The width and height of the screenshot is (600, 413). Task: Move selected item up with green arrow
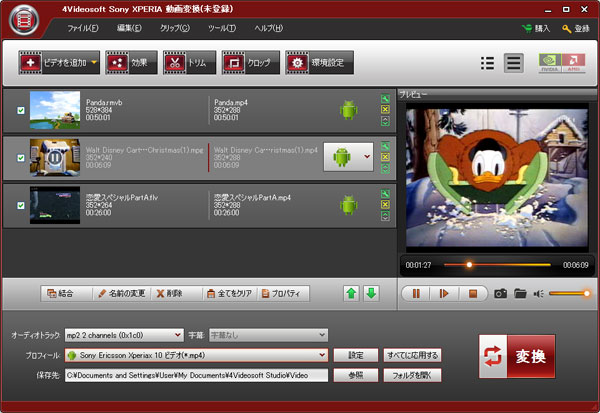[x=351, y=294]
